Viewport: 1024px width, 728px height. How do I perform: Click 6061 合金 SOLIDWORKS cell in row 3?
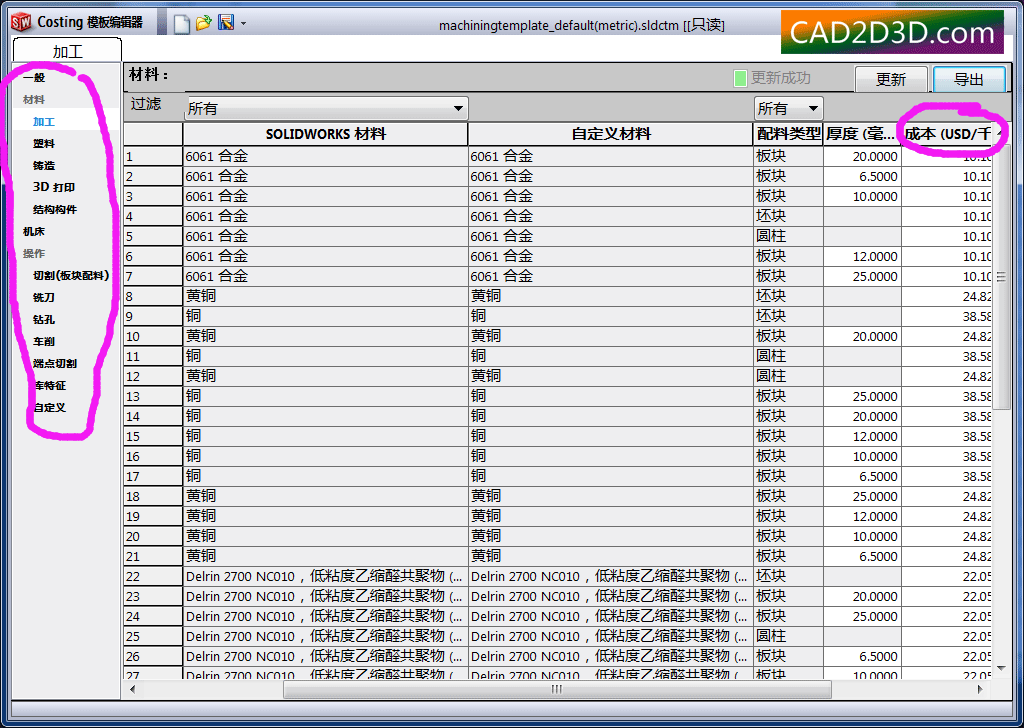click(325, 197)
